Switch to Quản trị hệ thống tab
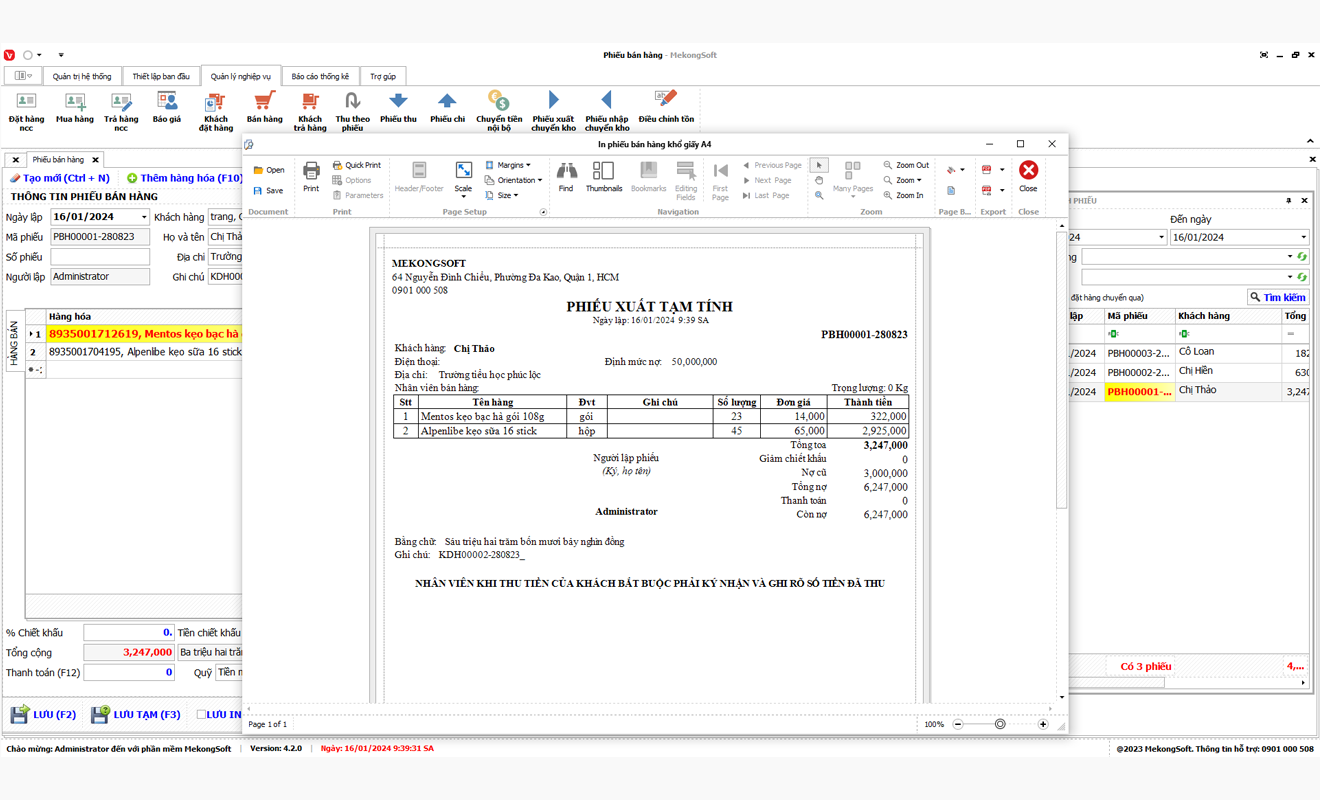The image size is (1320, 800). coord(82,76)
